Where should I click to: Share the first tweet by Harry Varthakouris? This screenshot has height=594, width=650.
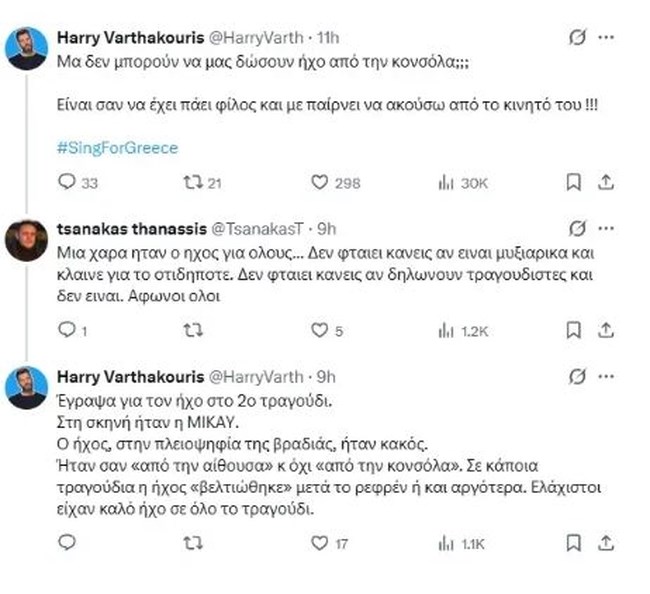point(605,182)
